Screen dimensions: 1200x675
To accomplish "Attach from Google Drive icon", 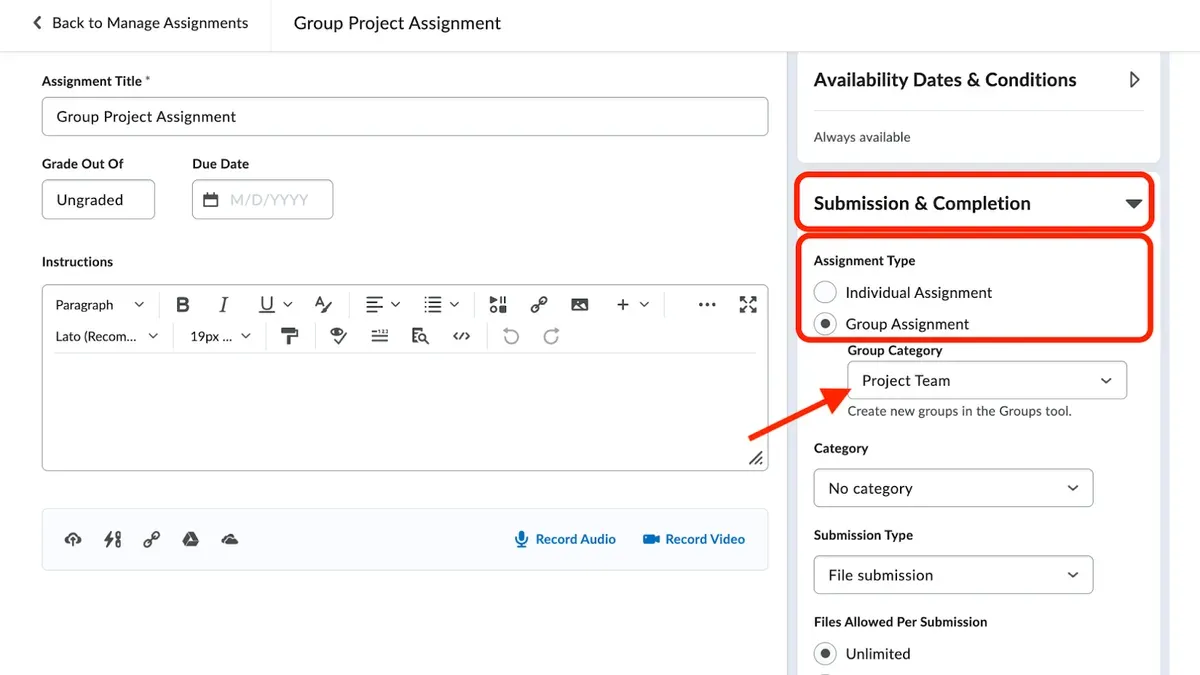I will coord(190,540).
